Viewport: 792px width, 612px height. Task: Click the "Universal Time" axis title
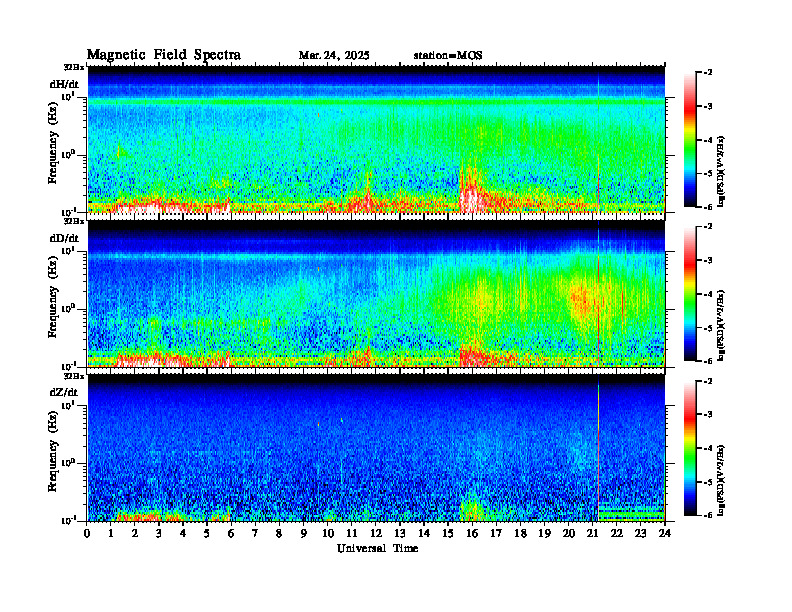(x=377, y=548)
